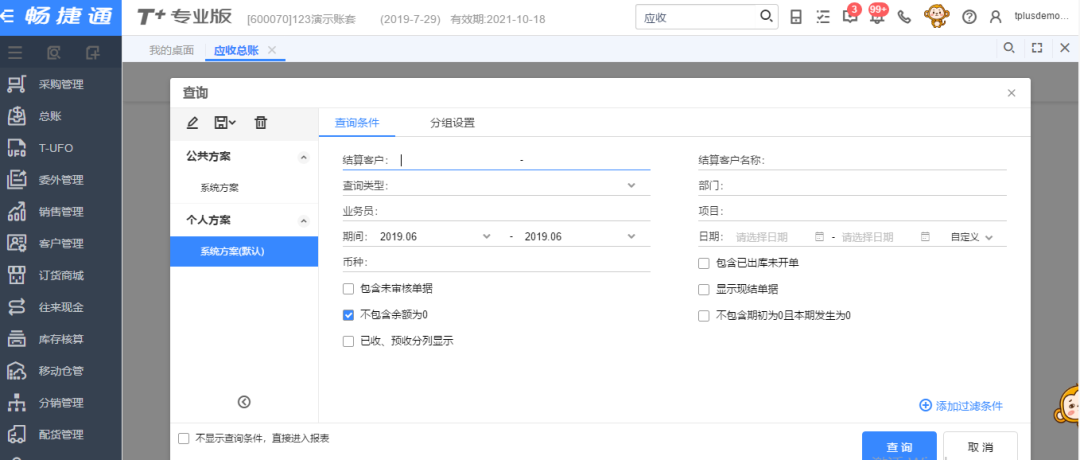Enable 已收、预收分列显示 checkbox

[348, 341]
